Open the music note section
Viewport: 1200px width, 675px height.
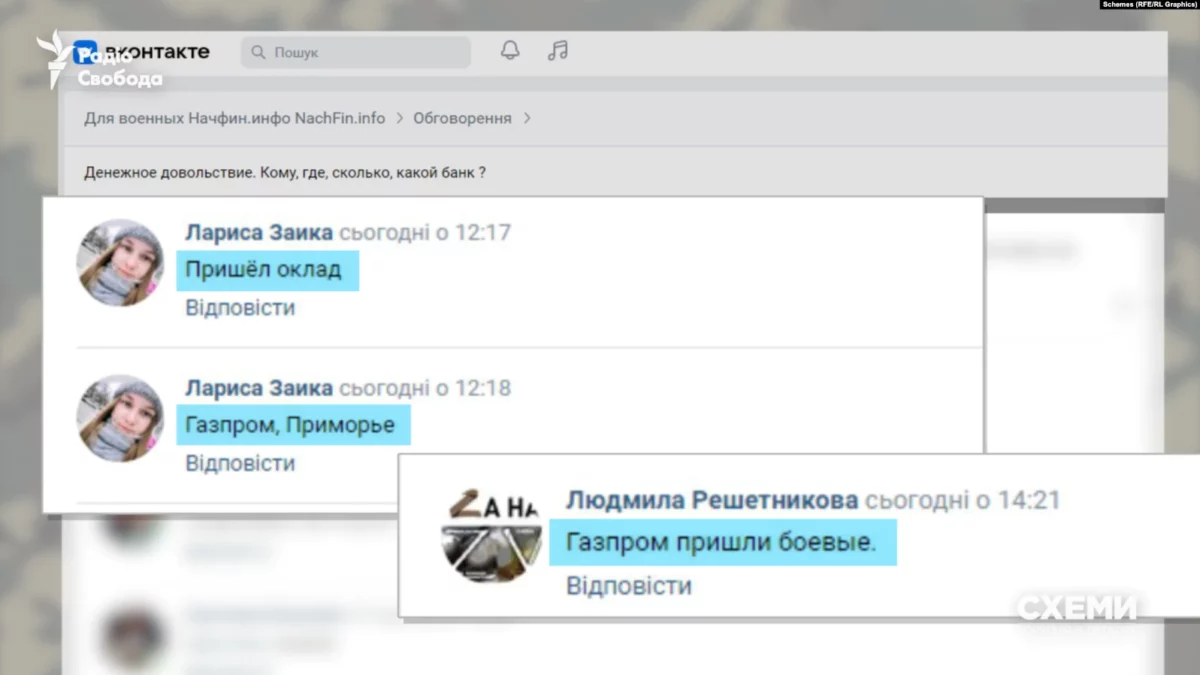[x=558, y=51]
